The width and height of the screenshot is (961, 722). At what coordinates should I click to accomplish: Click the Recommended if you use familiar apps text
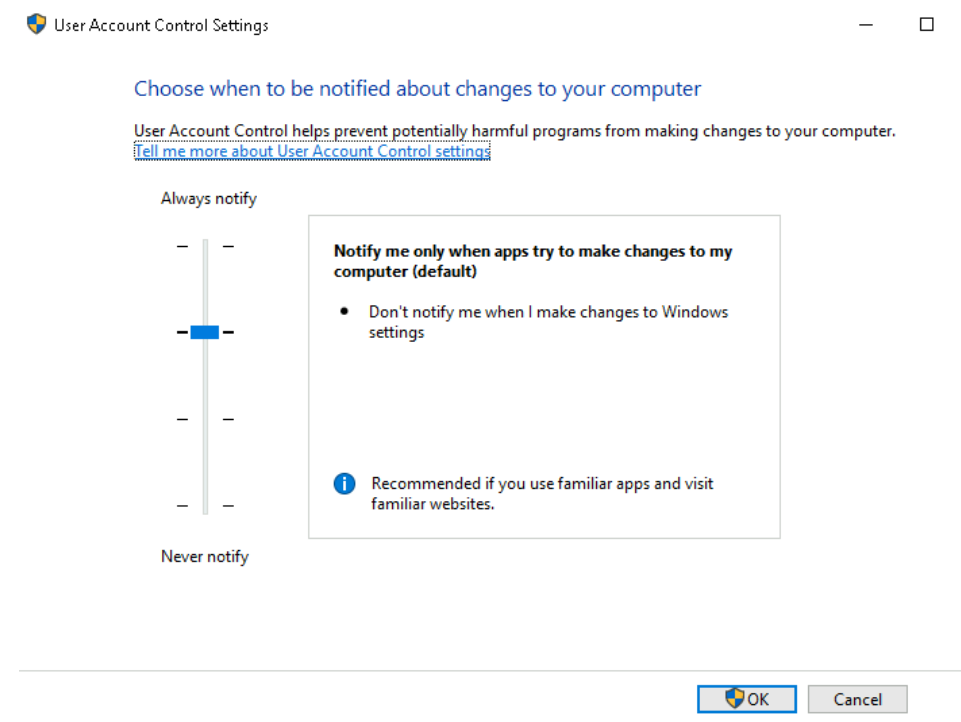pyautogui.click(x=542, y=494)
